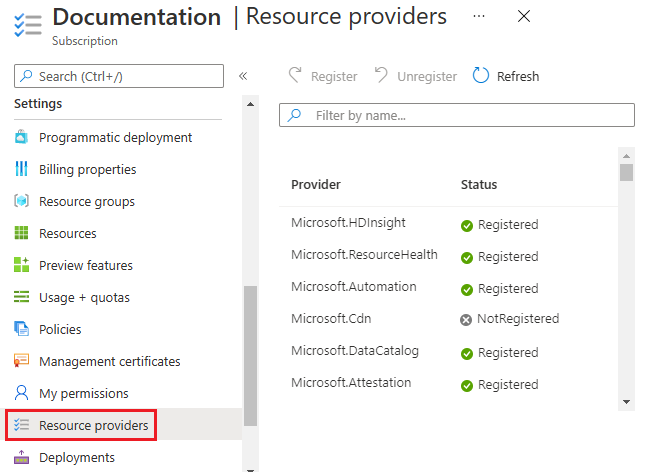
Task: Click the Register button
Action: [x=323, y=76]
